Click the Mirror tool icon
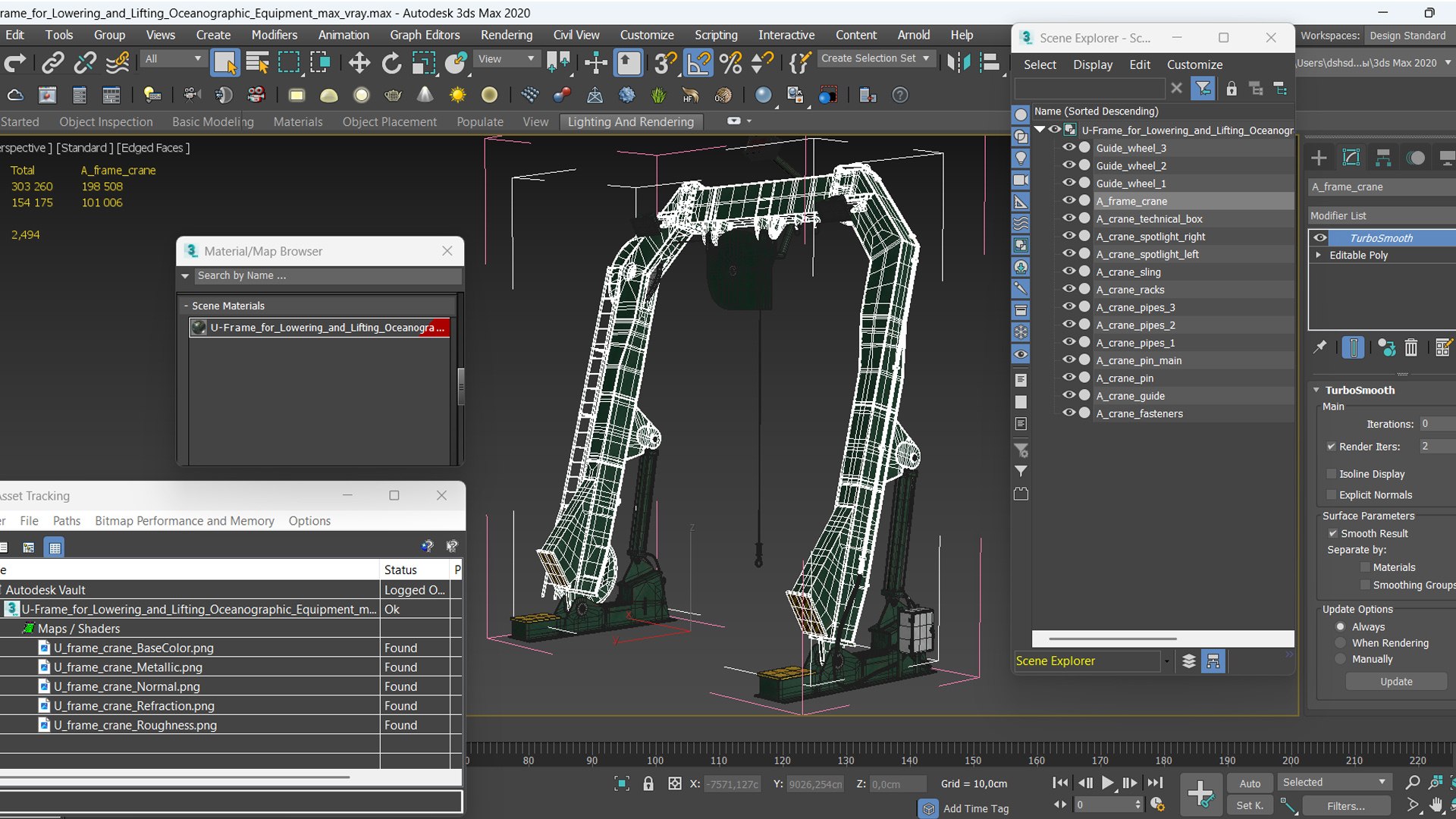The height and width of the screenshot is (819, 1456). 959,63
